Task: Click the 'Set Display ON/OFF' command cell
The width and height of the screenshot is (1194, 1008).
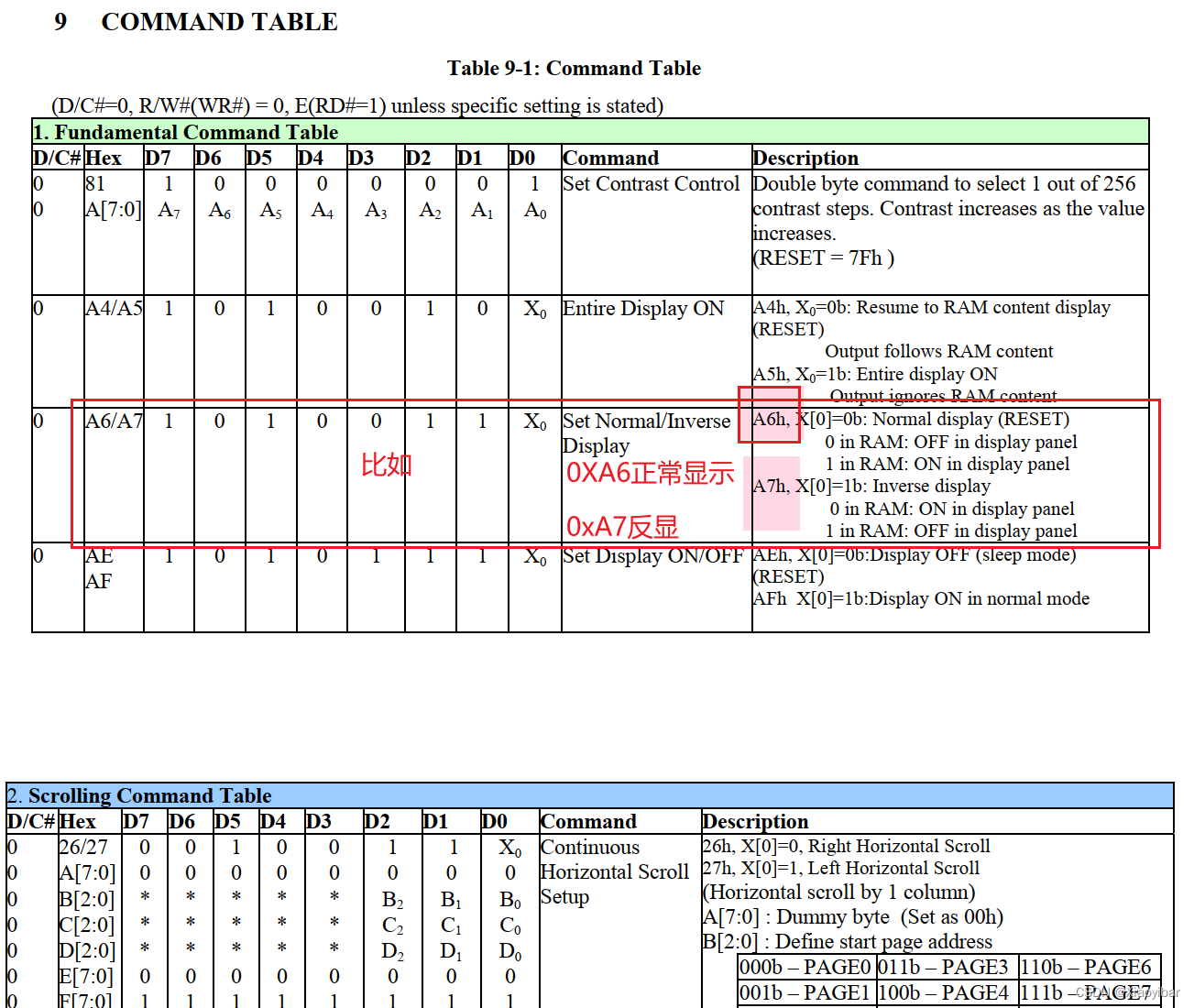Action: [652, 556]
